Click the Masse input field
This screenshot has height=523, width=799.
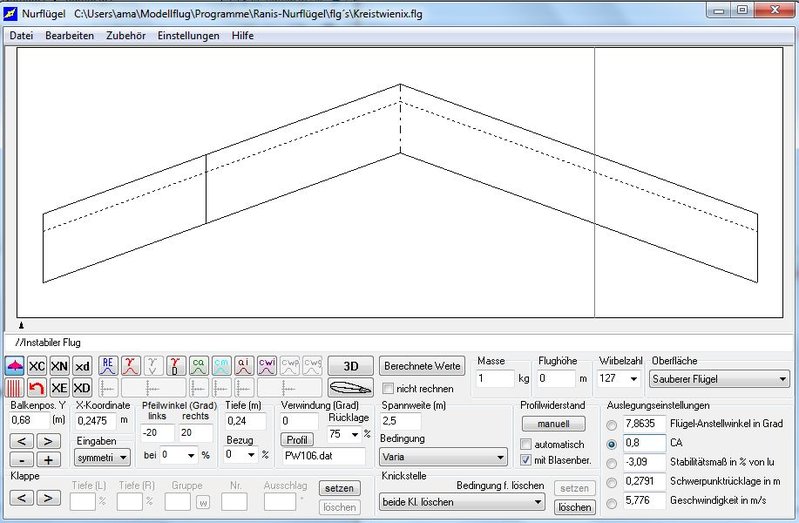click(x=495, y=378)
